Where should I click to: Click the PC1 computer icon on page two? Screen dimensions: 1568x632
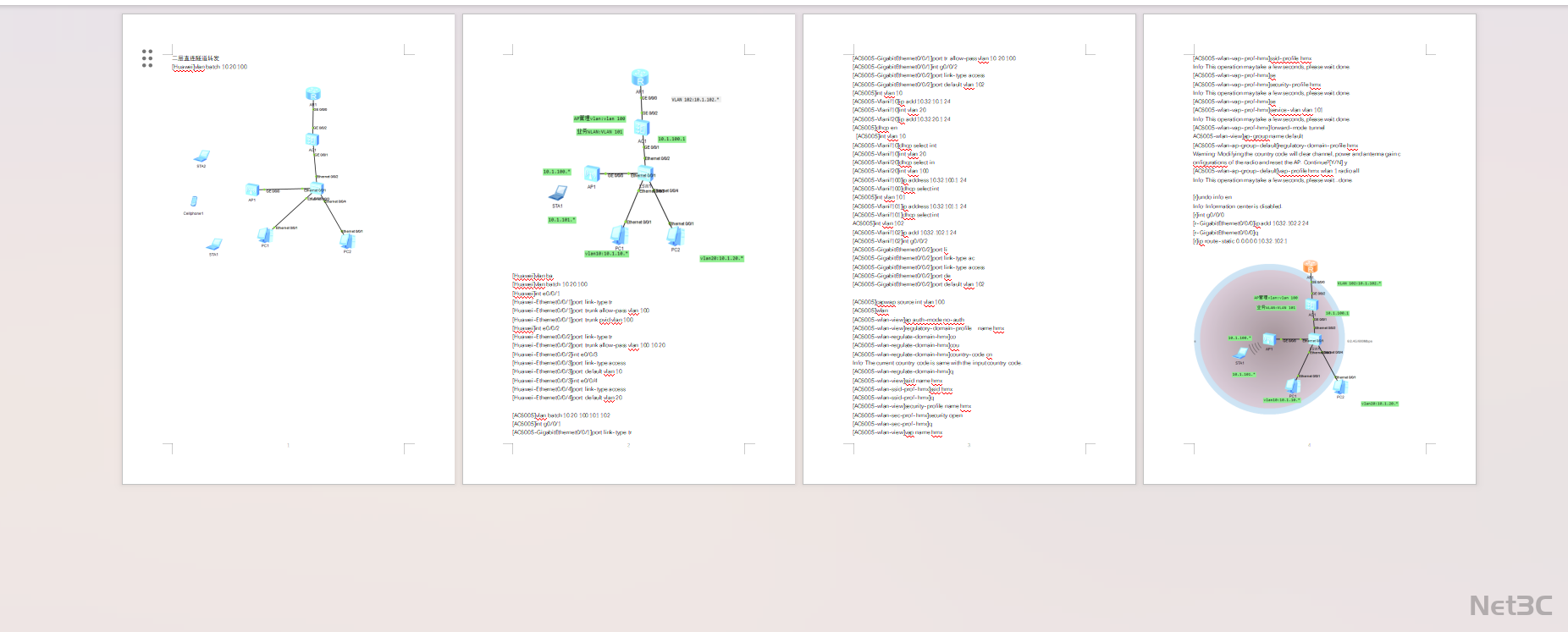pos(619,235)
